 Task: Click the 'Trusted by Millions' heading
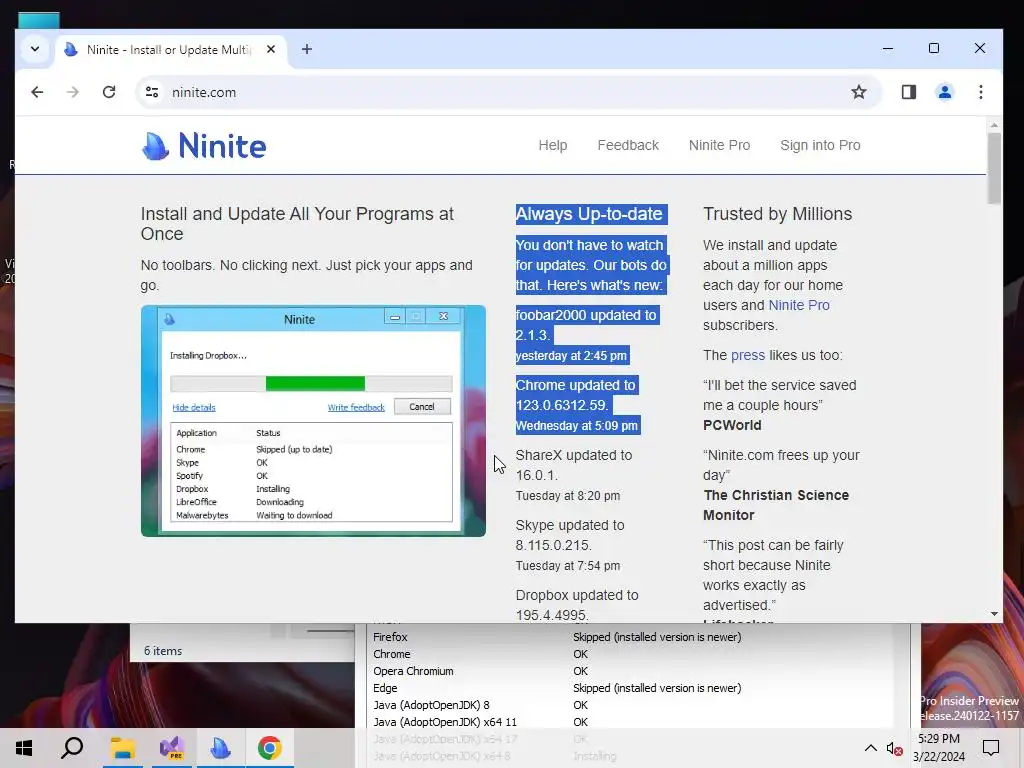(777, 214)
